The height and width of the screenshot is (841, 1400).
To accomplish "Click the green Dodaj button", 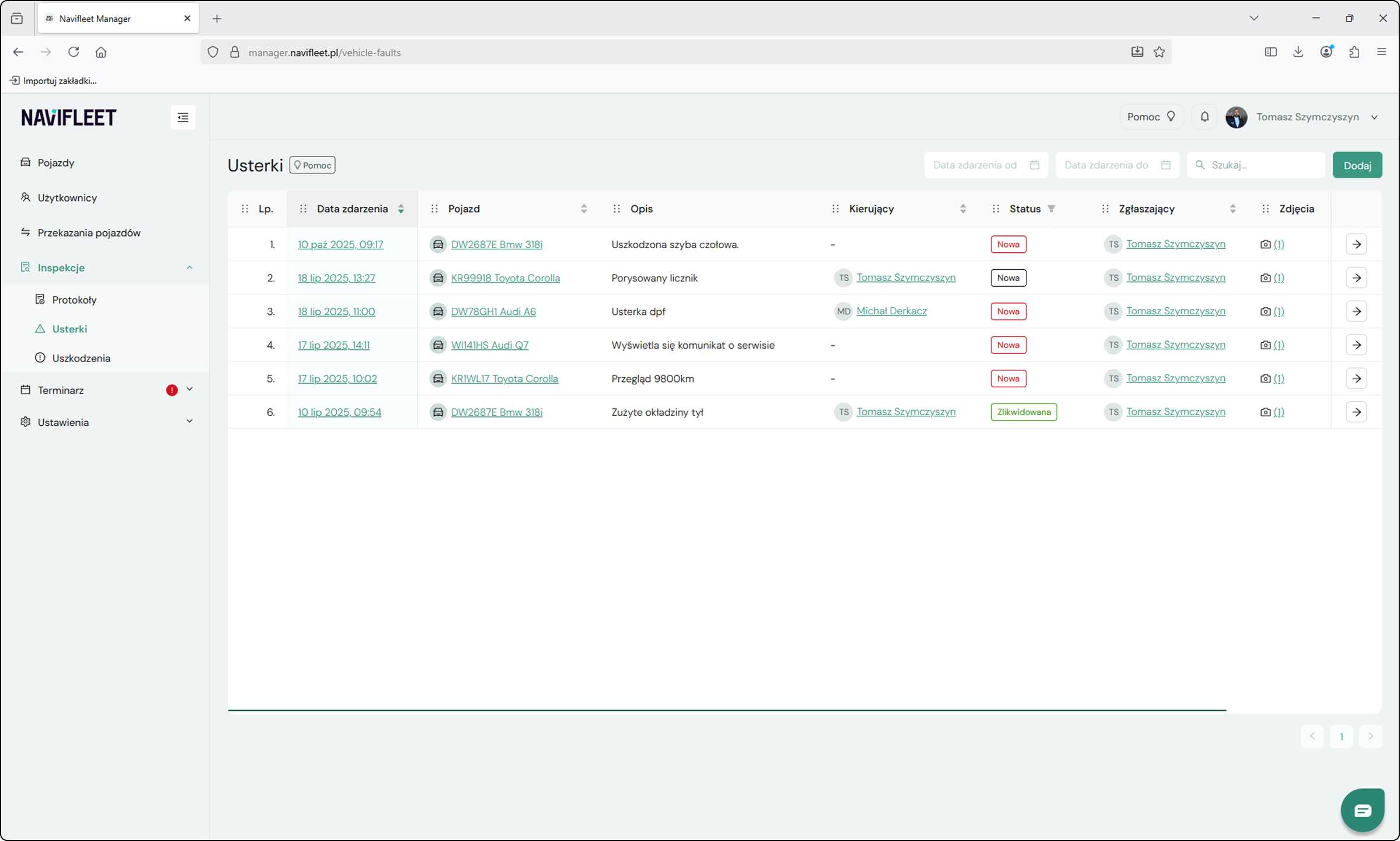I will tap(1357, 165).
